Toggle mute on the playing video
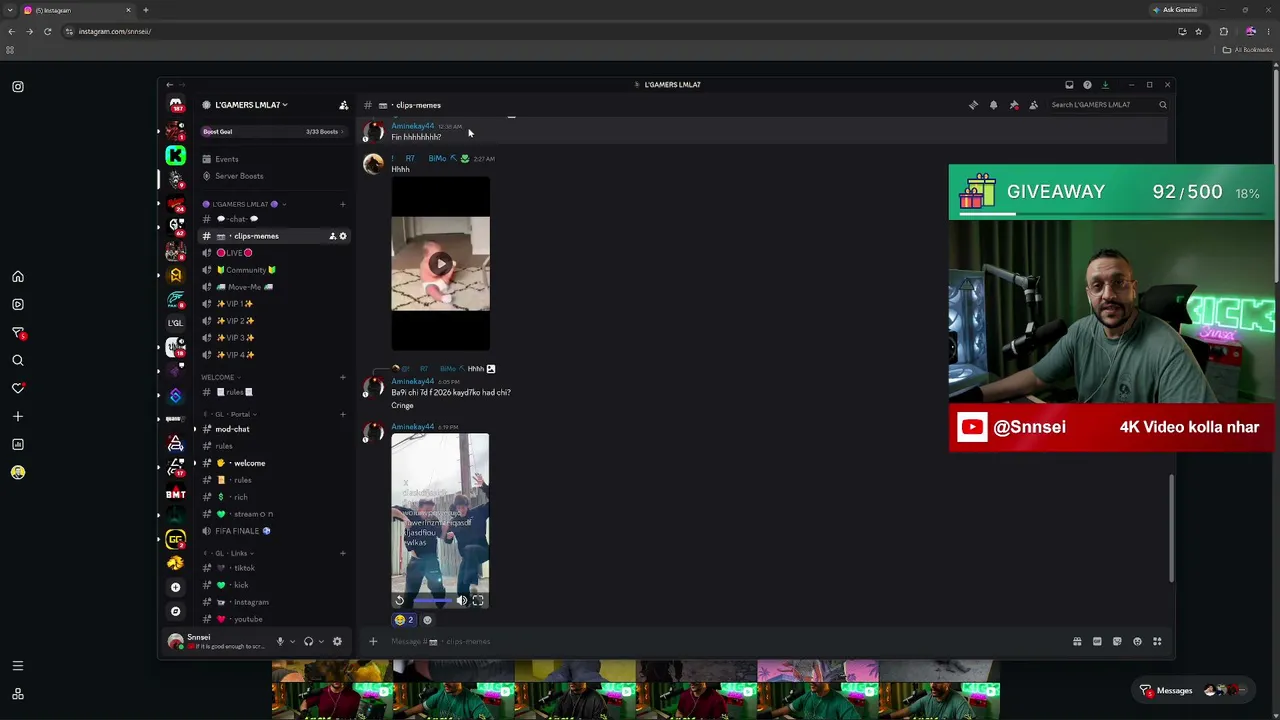This screenshot has width=1280, height=720. point(462,601)
